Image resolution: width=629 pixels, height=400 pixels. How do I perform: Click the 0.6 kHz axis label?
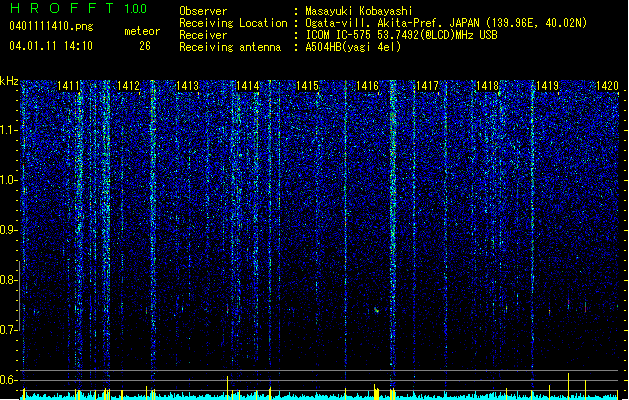pos(9,380)
